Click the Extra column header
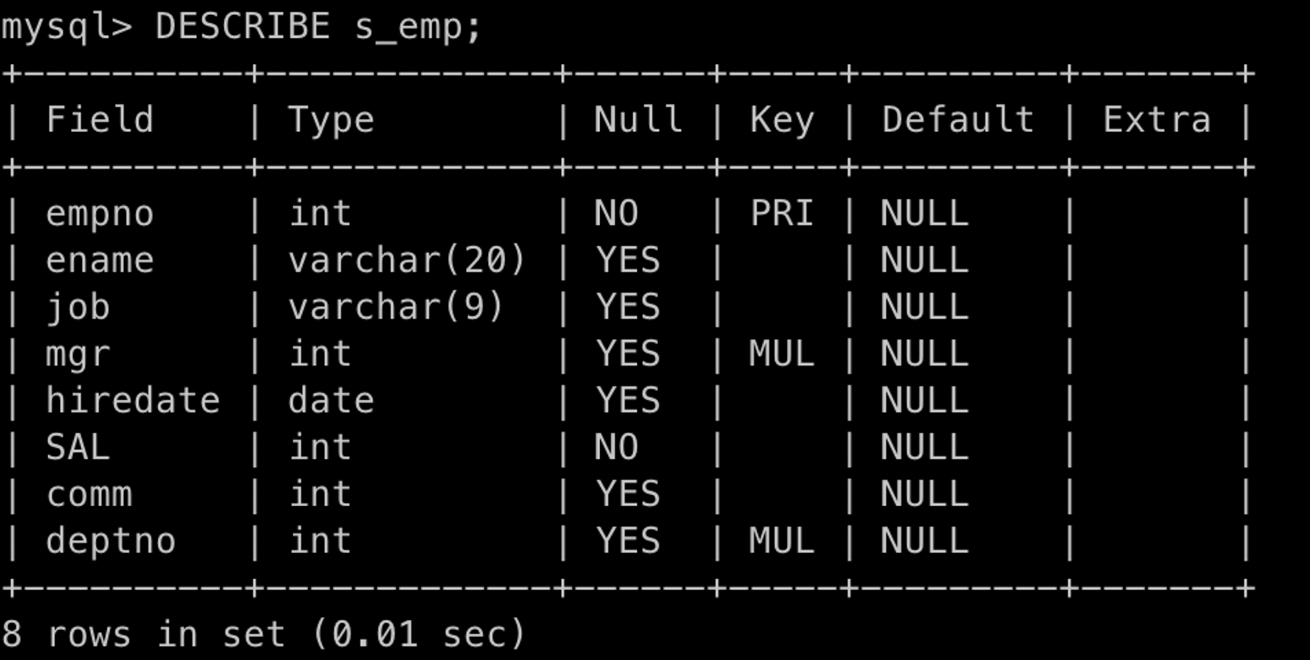This screenshot has width=1310, height=660. pyautogui.click(x=1156, y=120)
